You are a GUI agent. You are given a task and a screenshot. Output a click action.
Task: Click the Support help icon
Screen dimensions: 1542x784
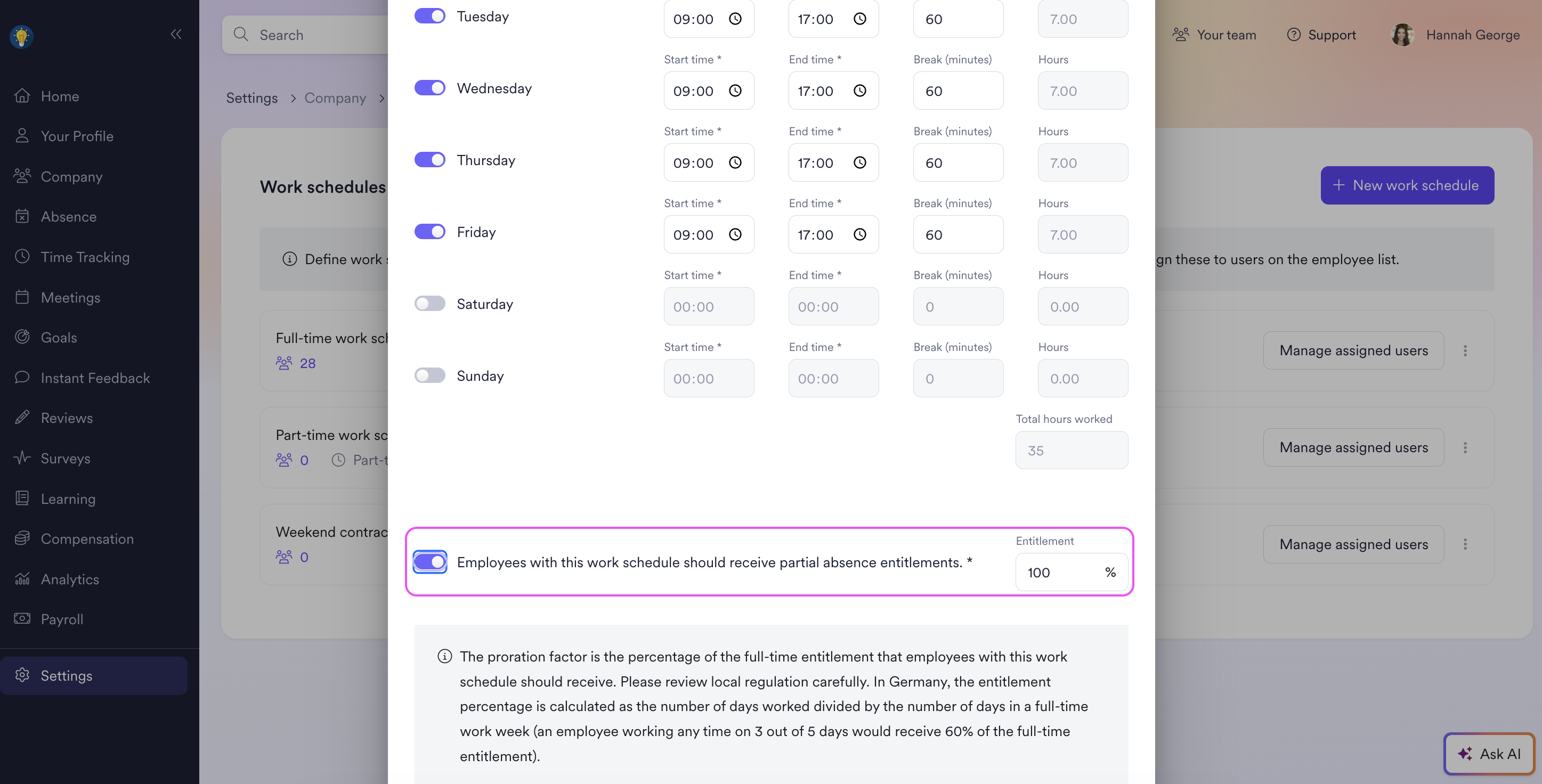(x=1294, y=35)
